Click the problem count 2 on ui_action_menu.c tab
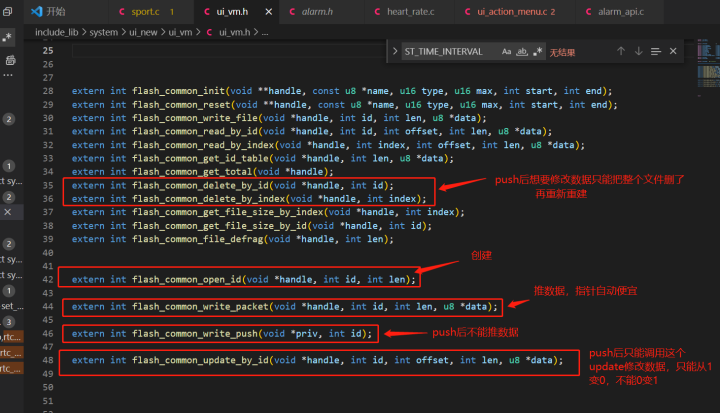The height and width of the screenshot is (413, 720). coord(553,12)
